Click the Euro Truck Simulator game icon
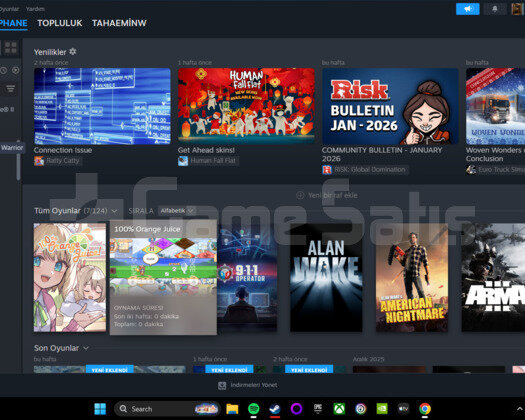This screenshot has width=525, height=420. [x=471, y=170]
